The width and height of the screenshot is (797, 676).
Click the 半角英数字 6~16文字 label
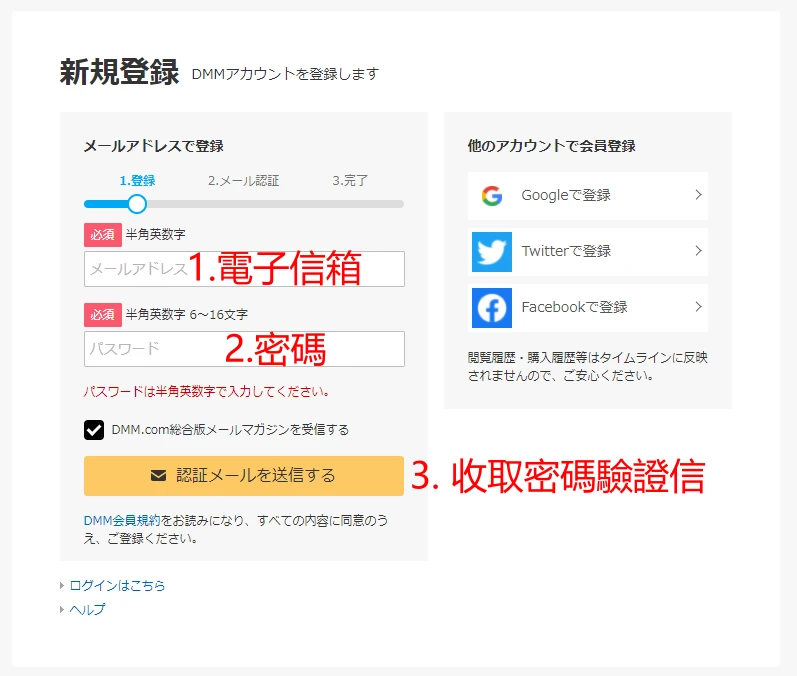187,315
